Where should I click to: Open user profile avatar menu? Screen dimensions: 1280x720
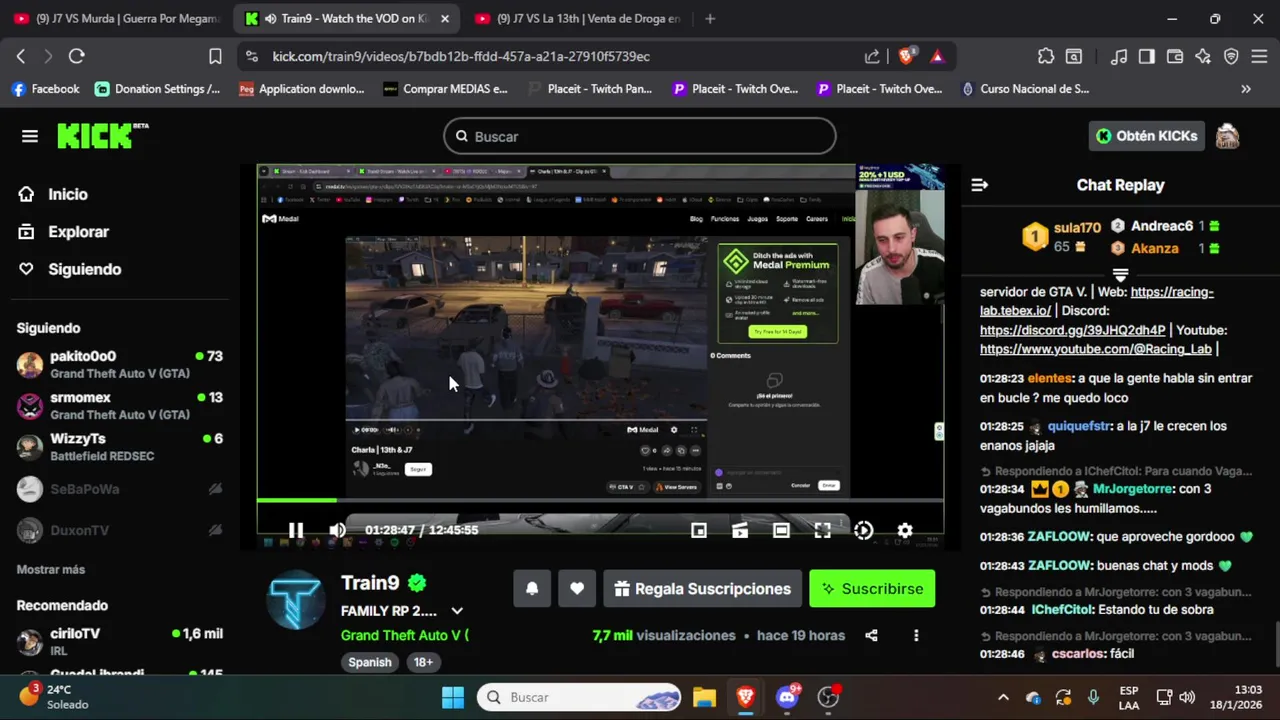click(1227, 136)
